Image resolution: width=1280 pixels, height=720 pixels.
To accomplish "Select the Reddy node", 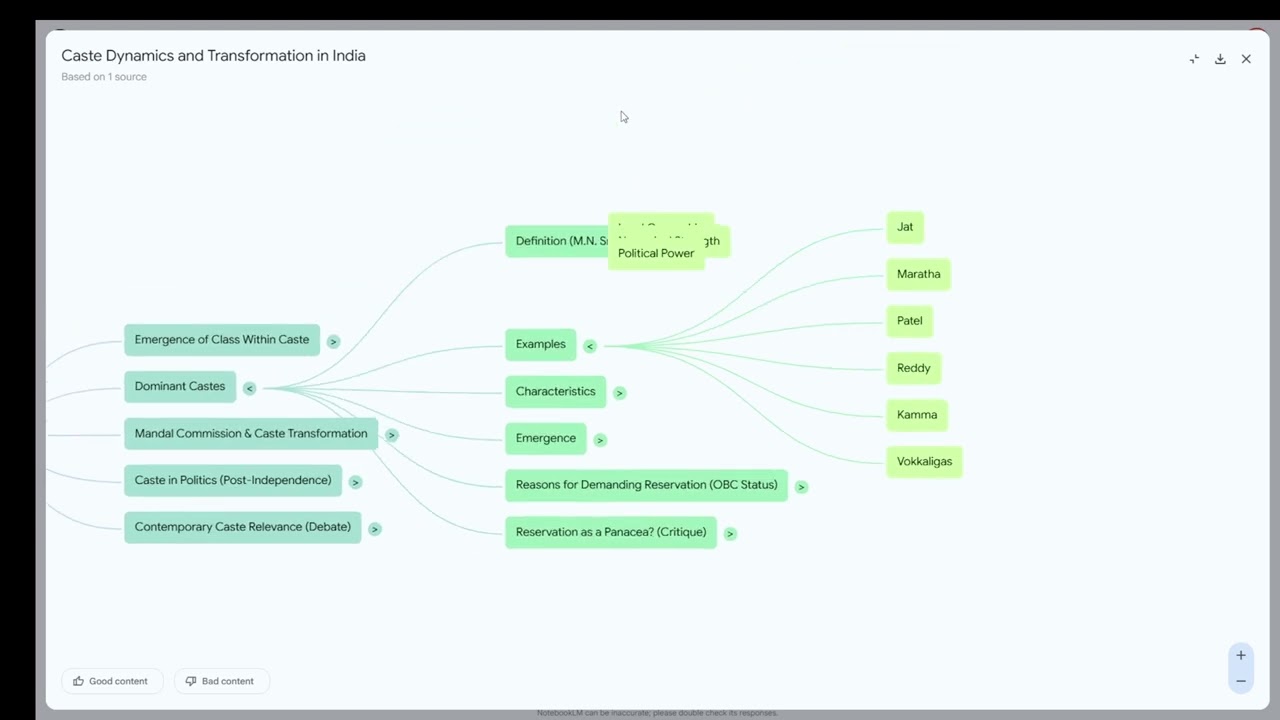I will [x=914, y=368].
